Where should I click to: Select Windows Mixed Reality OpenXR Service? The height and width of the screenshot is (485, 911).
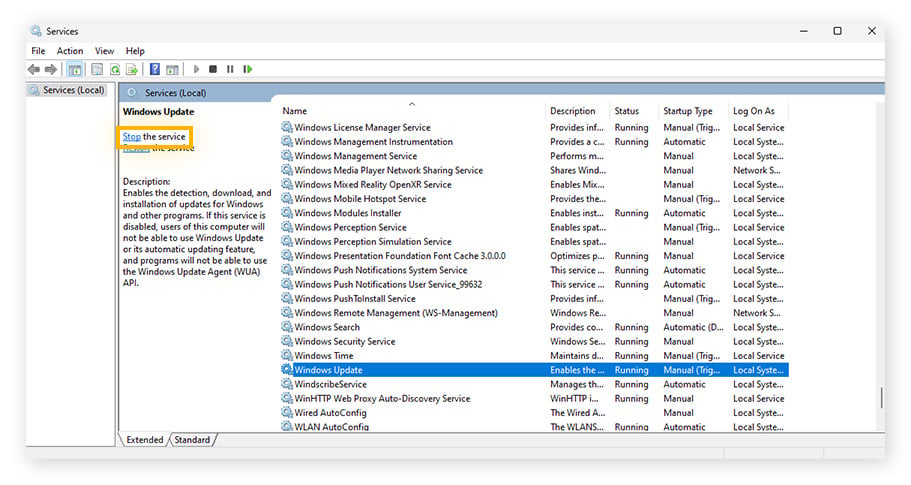[534, 184]
